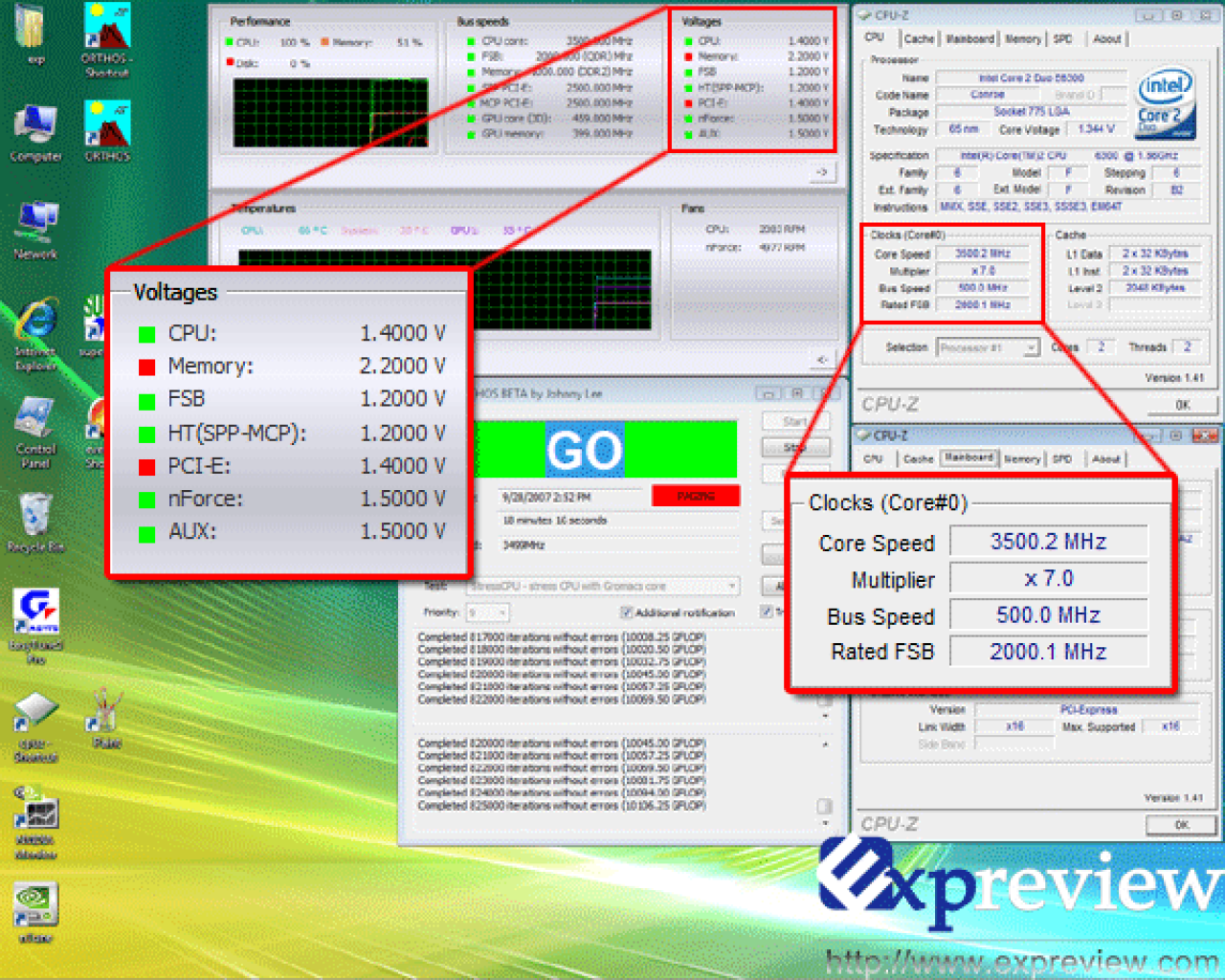Click the CPU-Z title bar icon of the processor window
The height and width of the screenshot is (980, 1225).
click(x=864, y=15)
